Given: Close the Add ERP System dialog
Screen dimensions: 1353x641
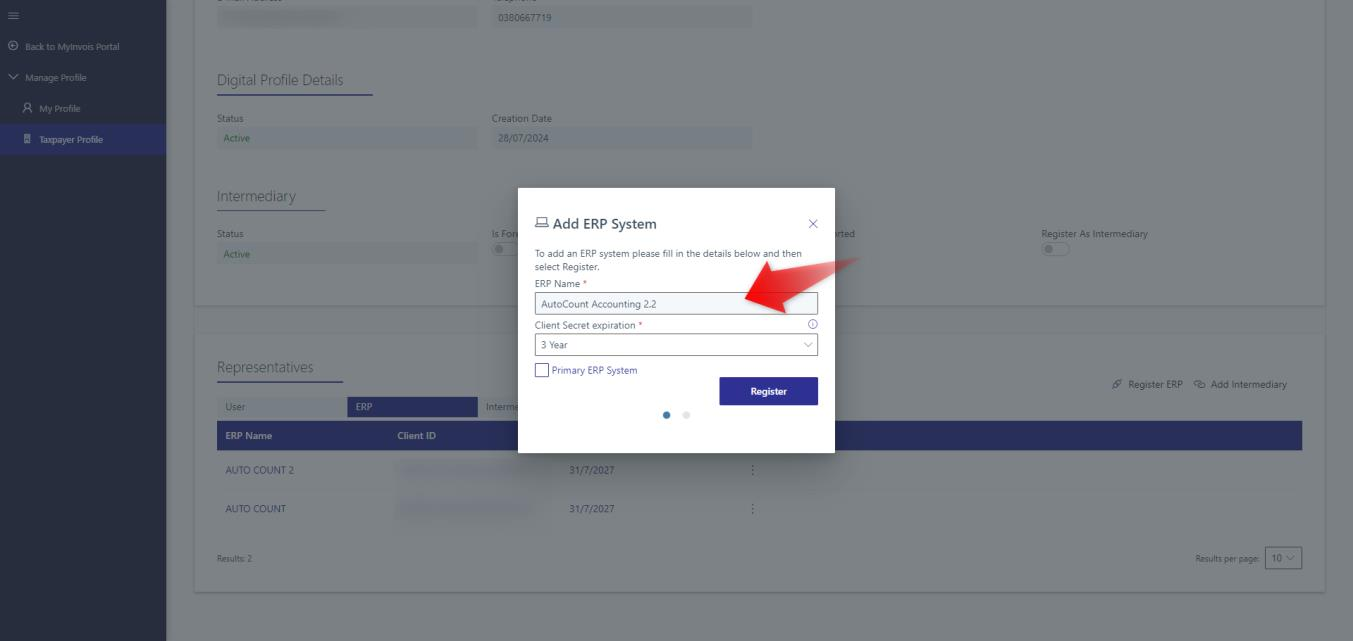Looking at the screenshot, I should click(x=813, y=224).
